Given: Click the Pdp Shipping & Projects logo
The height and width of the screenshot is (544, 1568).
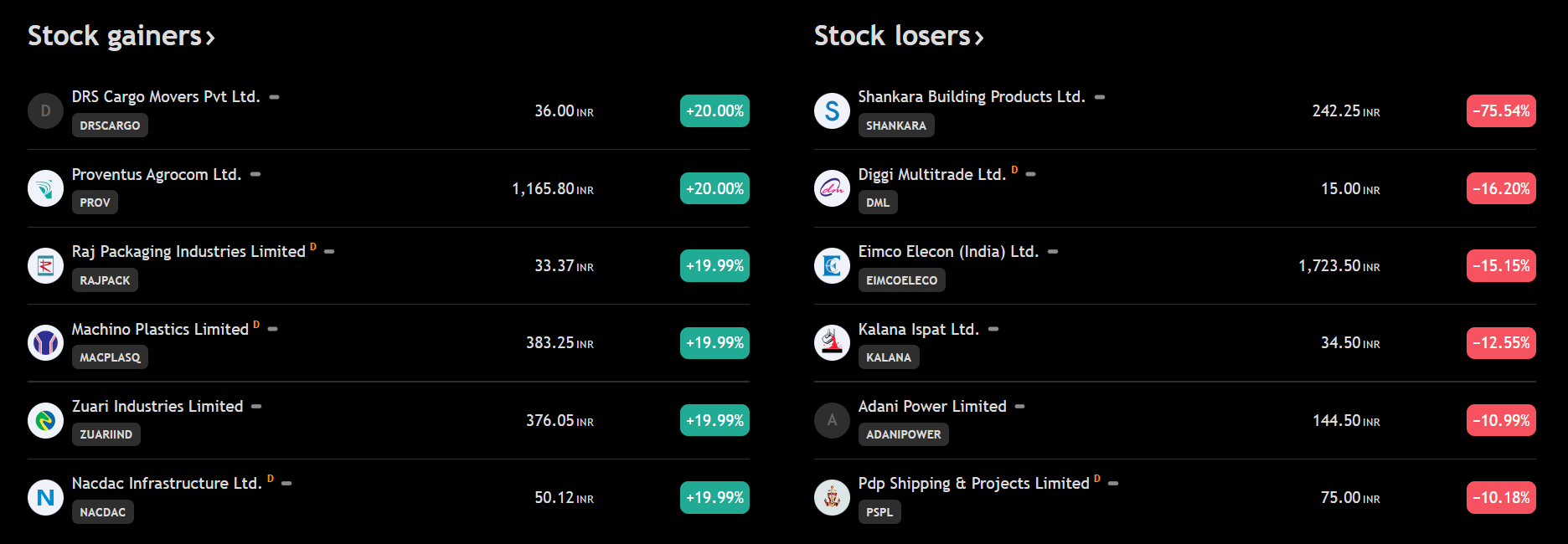Looking at the screenshot, I should (832, 498).
